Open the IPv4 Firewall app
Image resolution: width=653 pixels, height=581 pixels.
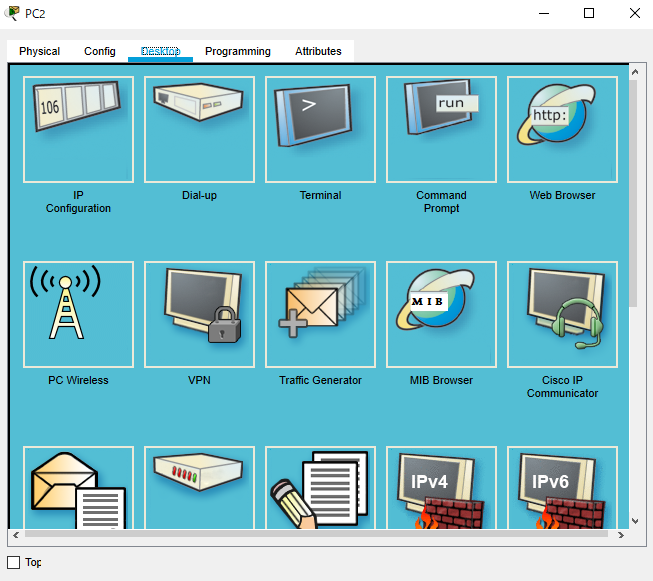(441, 488)
